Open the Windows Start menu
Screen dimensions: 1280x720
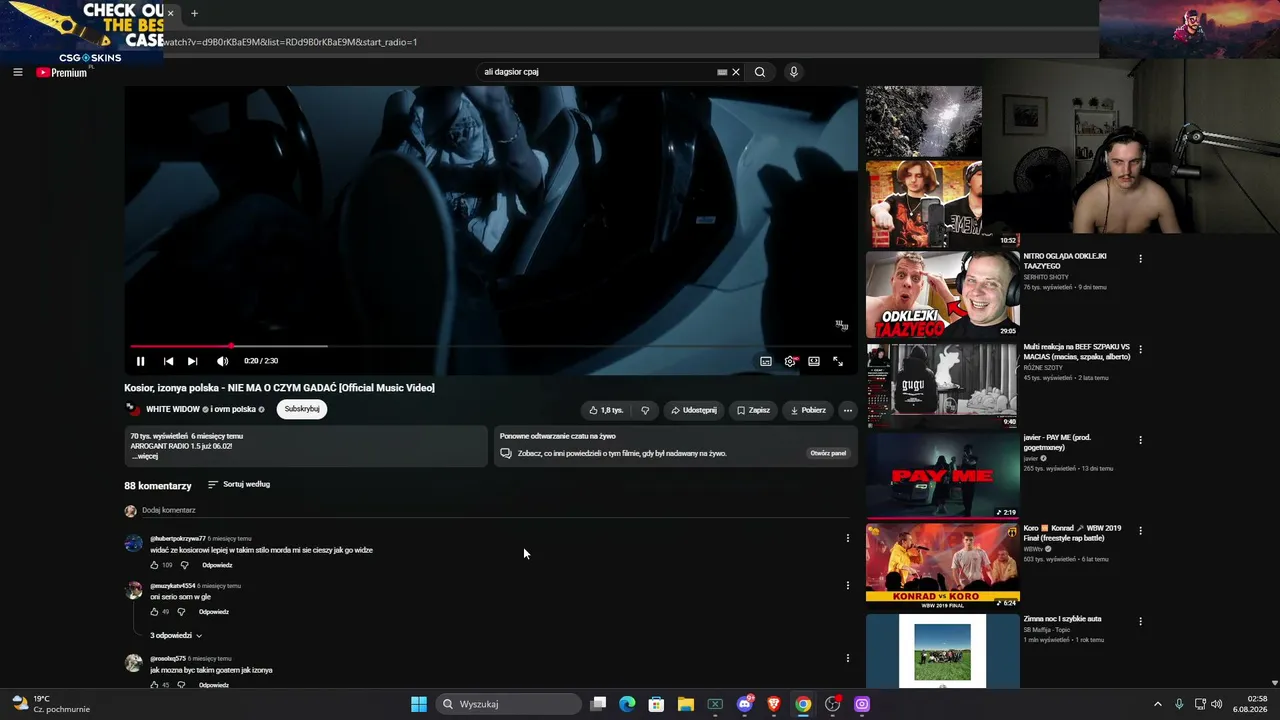tap(419, 704)
